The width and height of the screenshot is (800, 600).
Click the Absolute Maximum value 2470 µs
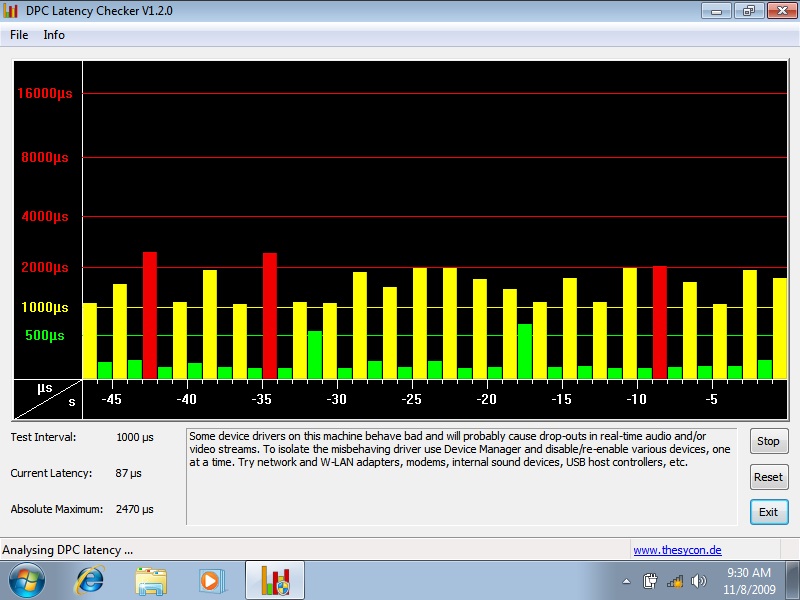coord(135,509)
